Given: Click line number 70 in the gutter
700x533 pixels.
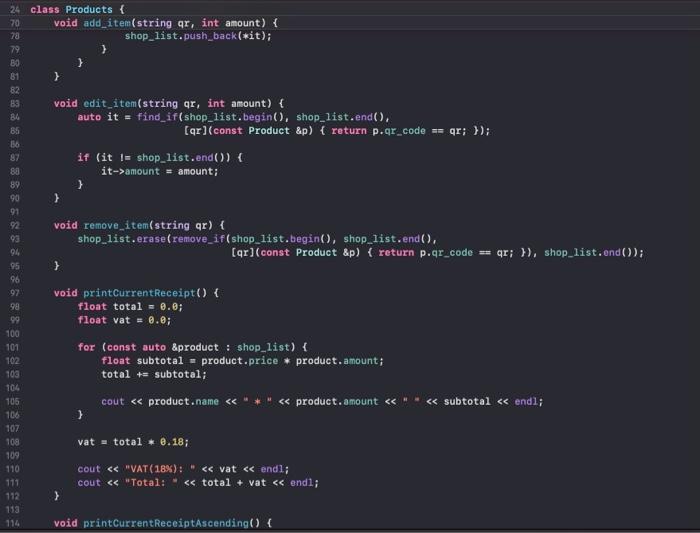Looking at the screenshot, I should (x=15, y=23).
